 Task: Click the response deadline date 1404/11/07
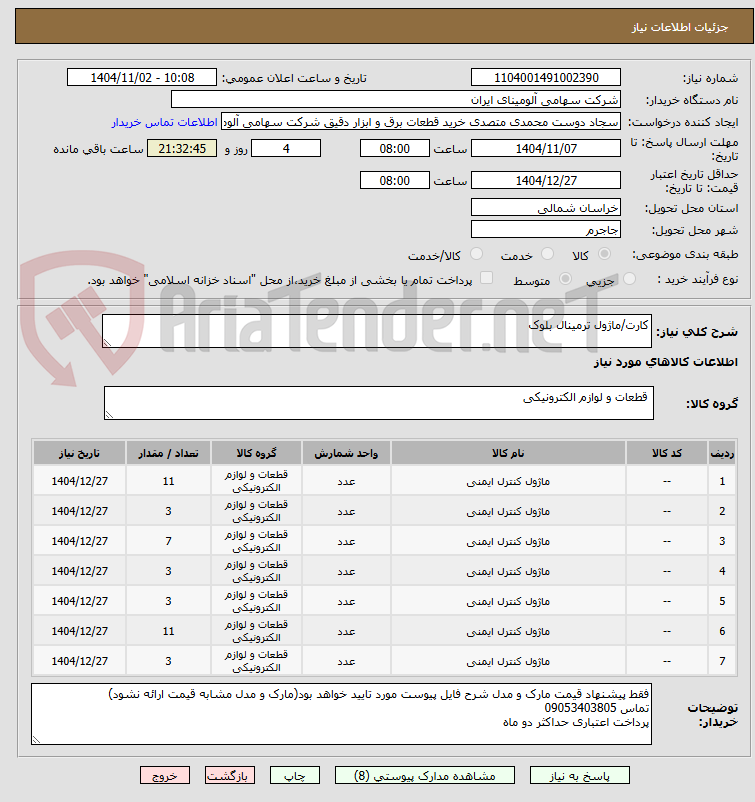click(546, 149)
